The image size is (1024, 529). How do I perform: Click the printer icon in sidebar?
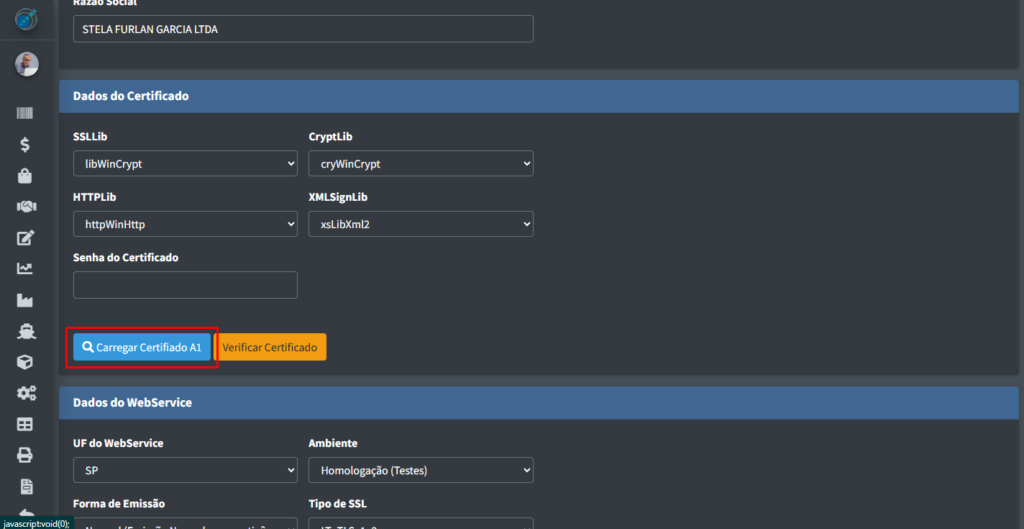[25, 455]
